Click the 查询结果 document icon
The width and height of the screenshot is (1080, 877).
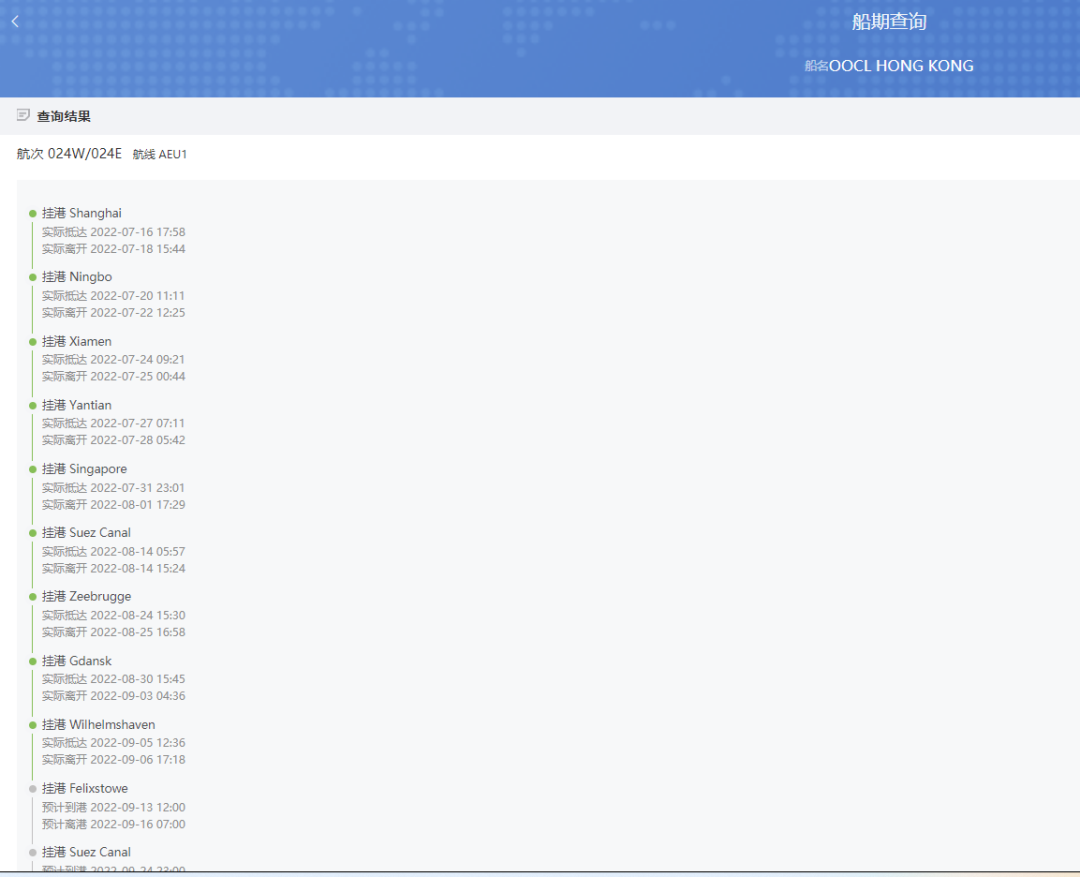pos(23,115)
